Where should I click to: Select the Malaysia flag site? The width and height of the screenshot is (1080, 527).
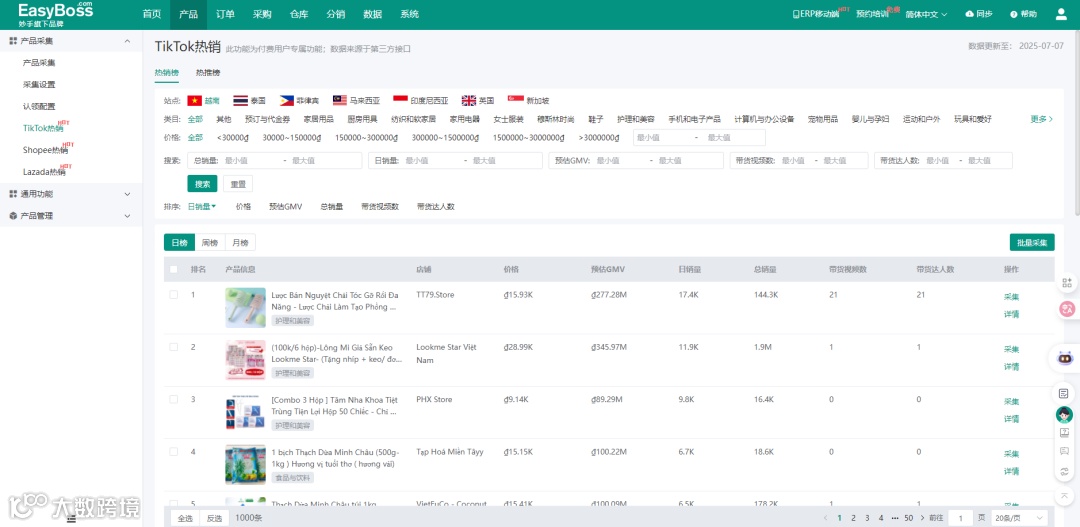pyautogui.click(x=339, y=101)
